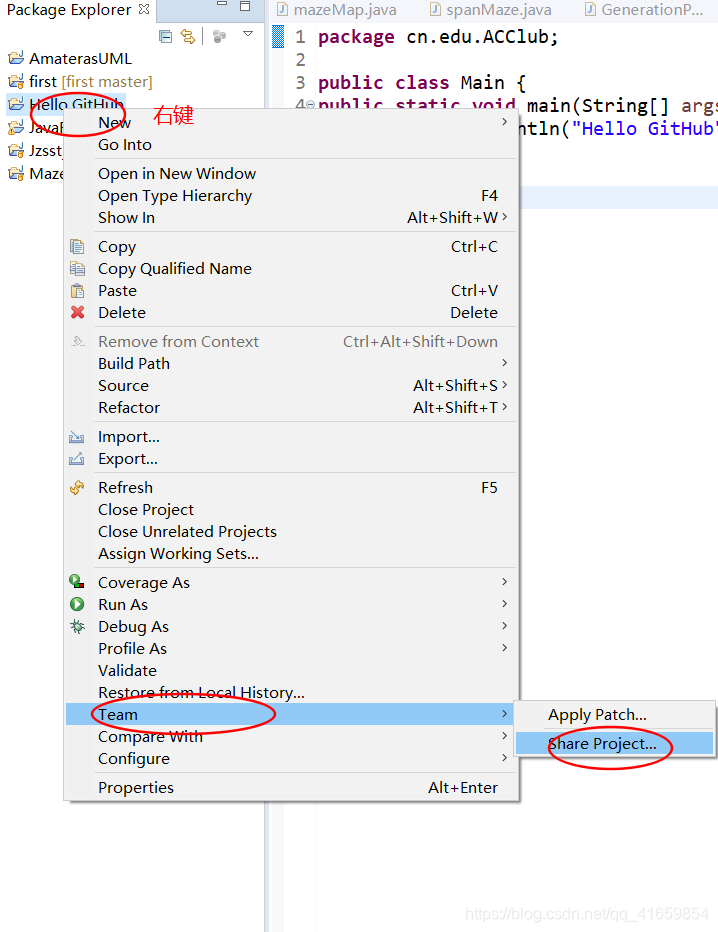
Task: Expand the Profile As submenu arrow
Action: [505, 647]
